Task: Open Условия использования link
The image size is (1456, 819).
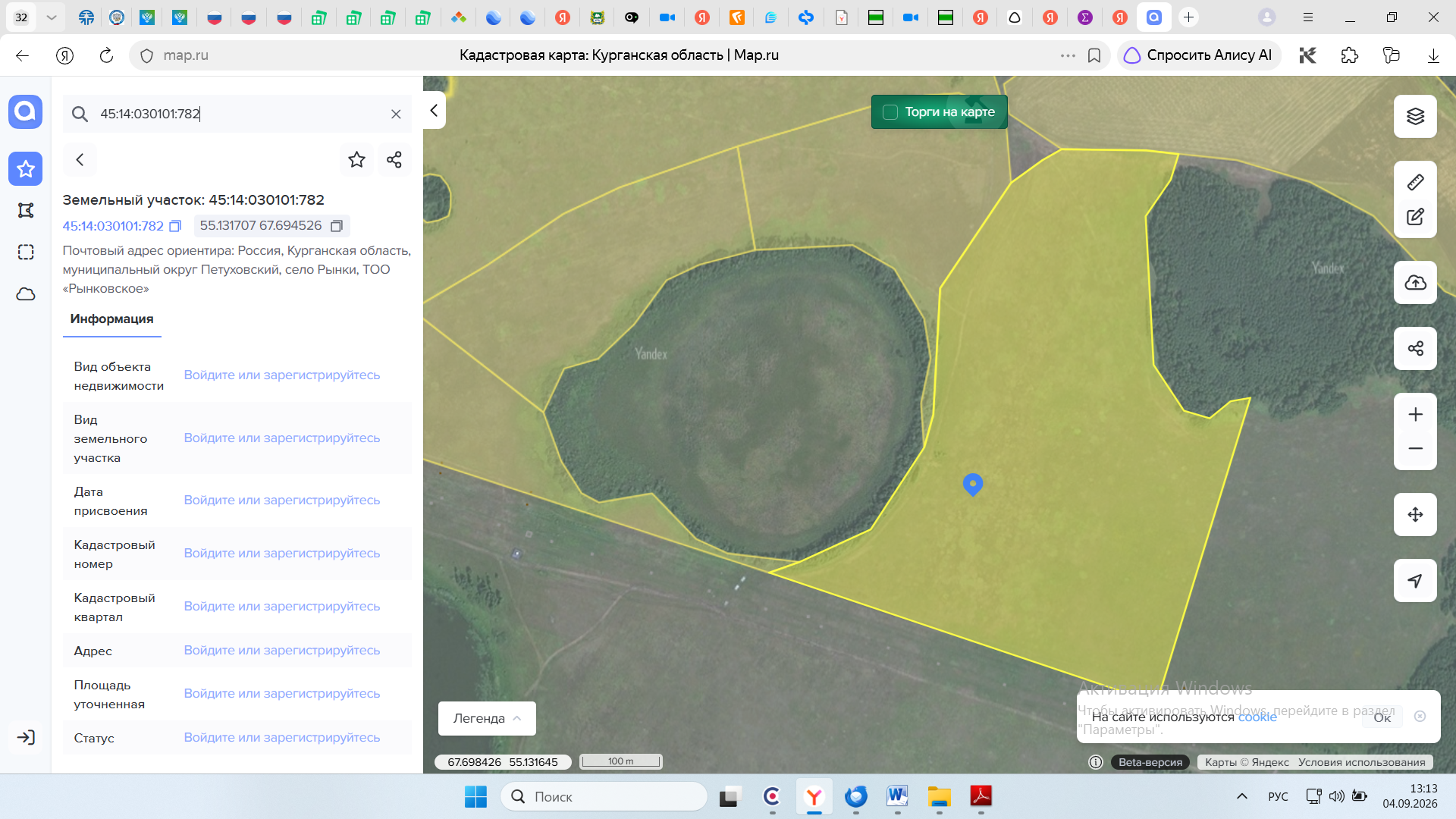Action: pyautogui.click(x=1361, y=762)
